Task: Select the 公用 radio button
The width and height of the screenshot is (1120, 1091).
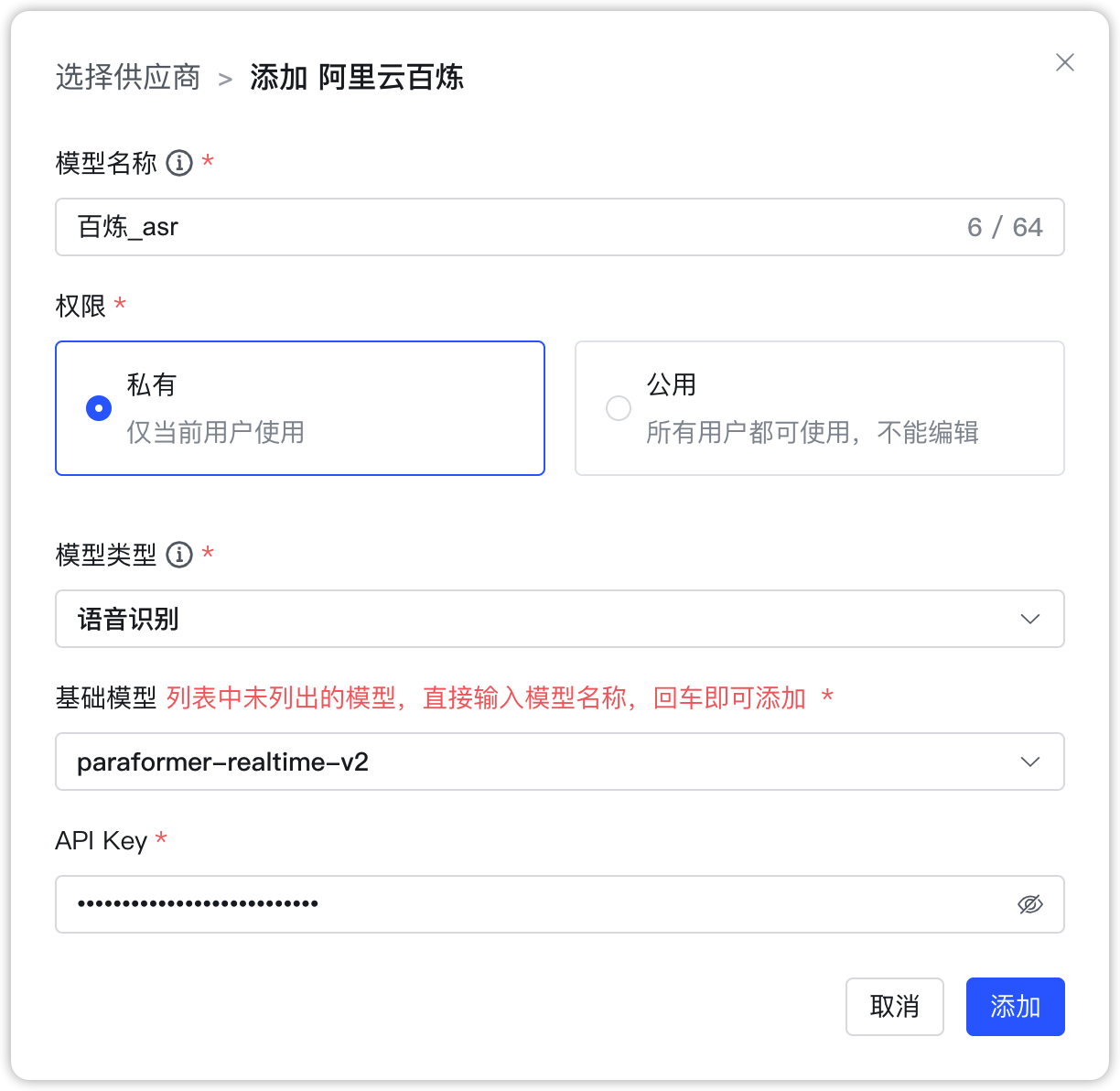Action: (618, 408)
